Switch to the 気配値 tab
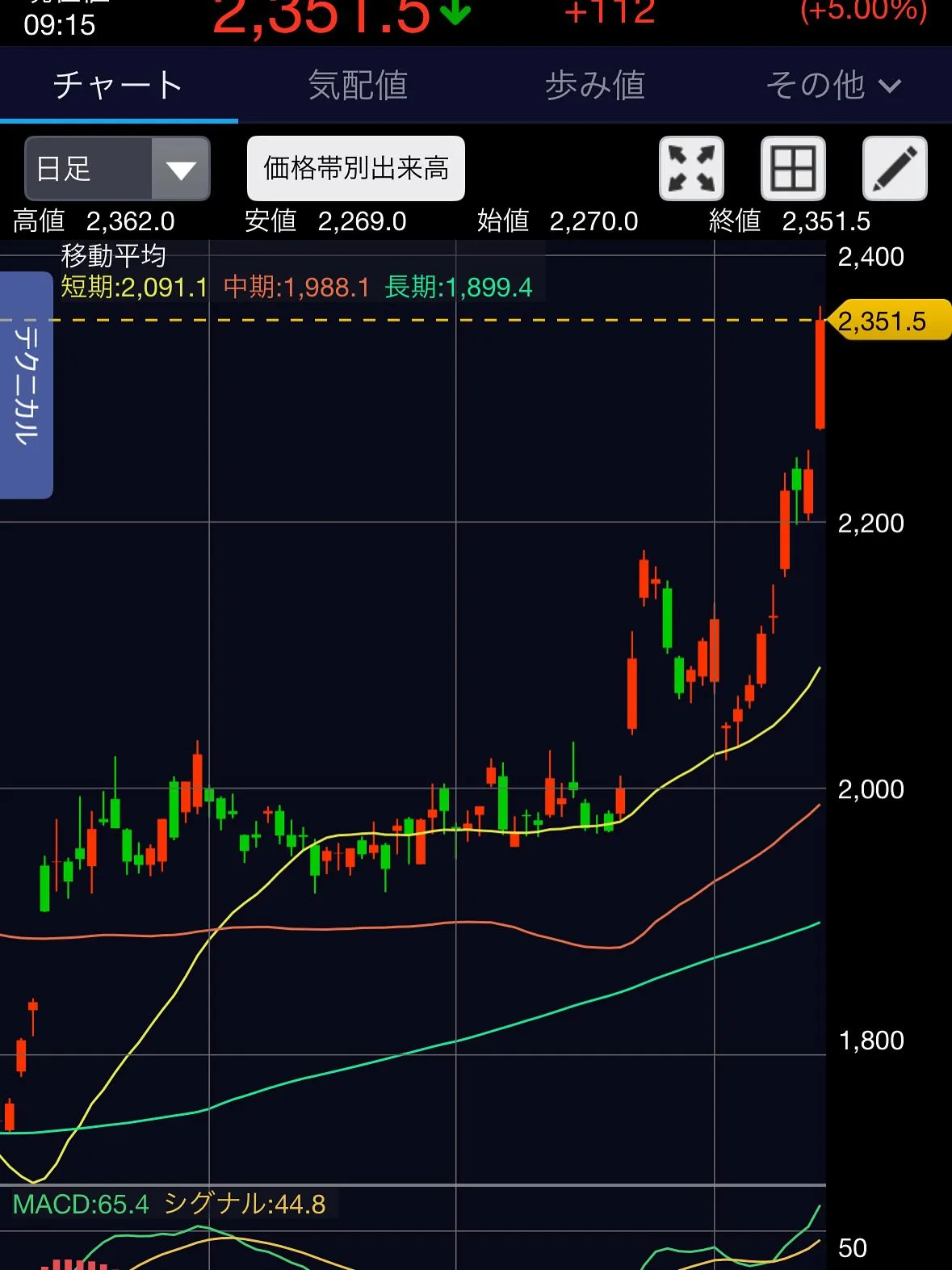The image size is (952, 1270). [358, 86]
